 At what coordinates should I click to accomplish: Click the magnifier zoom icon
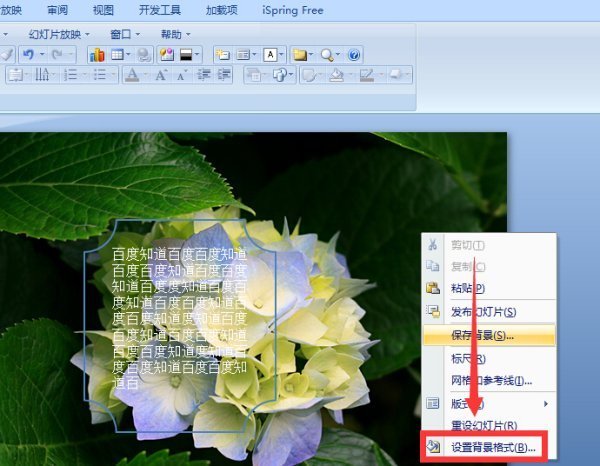tap(327, 55)
